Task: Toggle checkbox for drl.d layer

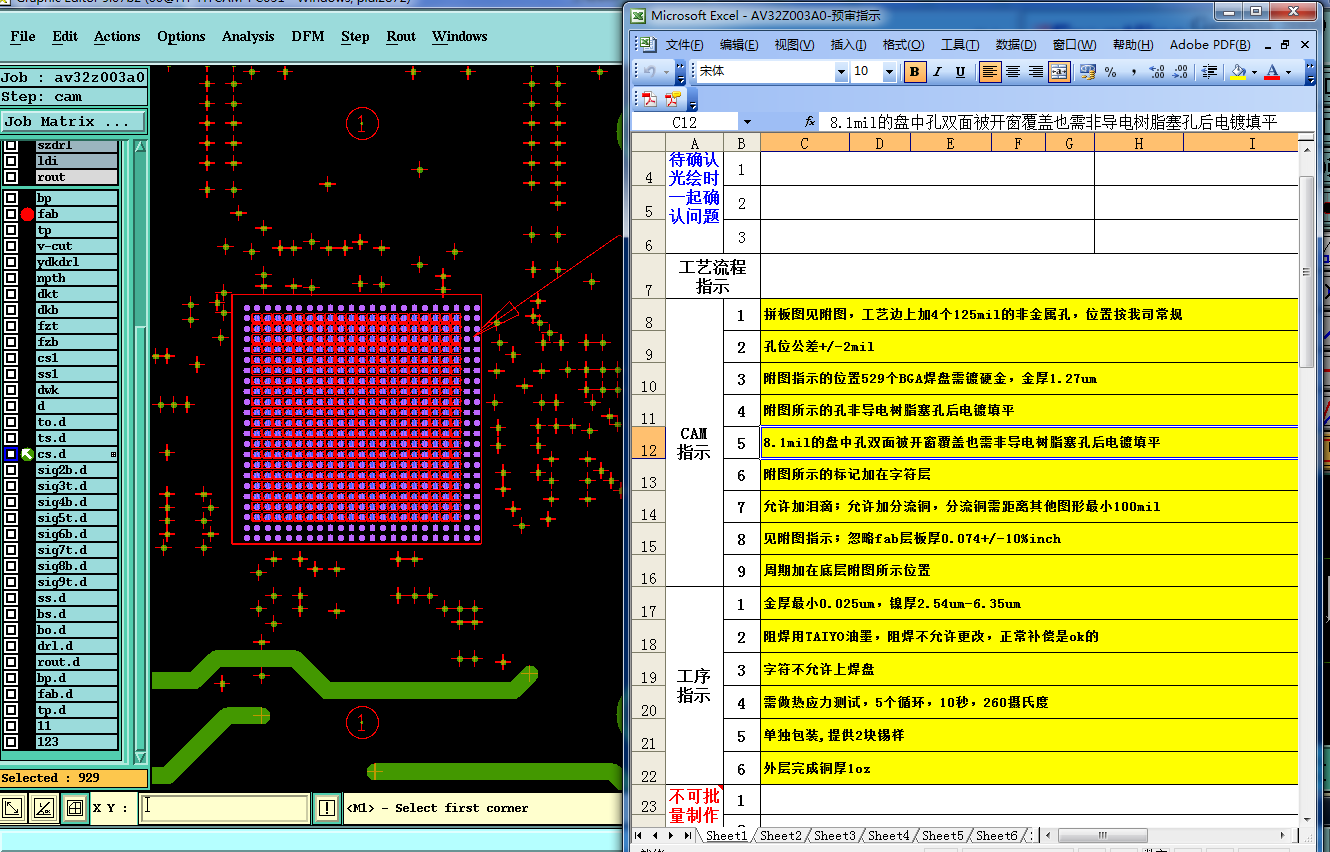Action: click(11, 646)
